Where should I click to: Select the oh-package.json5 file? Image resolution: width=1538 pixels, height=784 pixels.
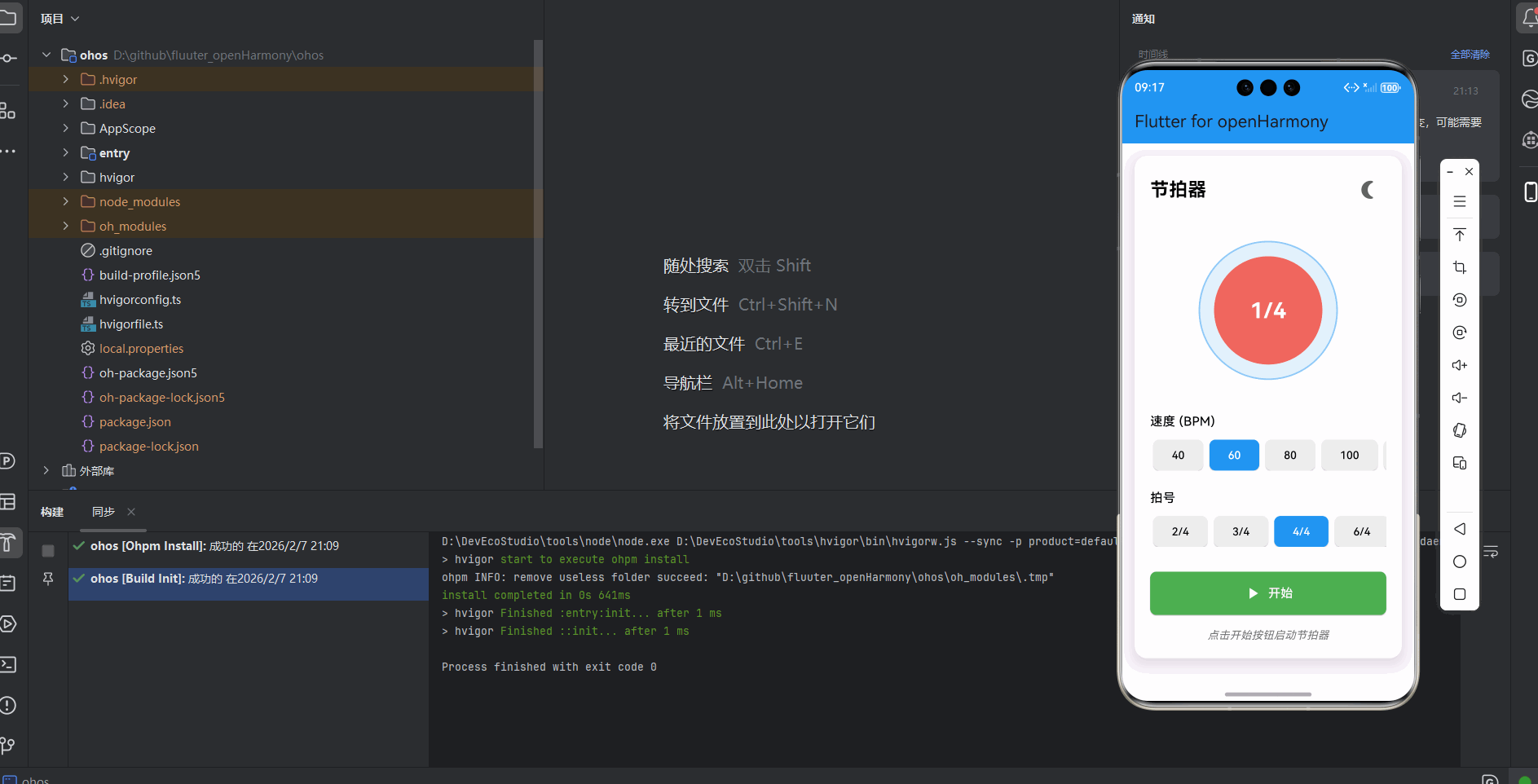pyautogui.click(x=148, y=372)
